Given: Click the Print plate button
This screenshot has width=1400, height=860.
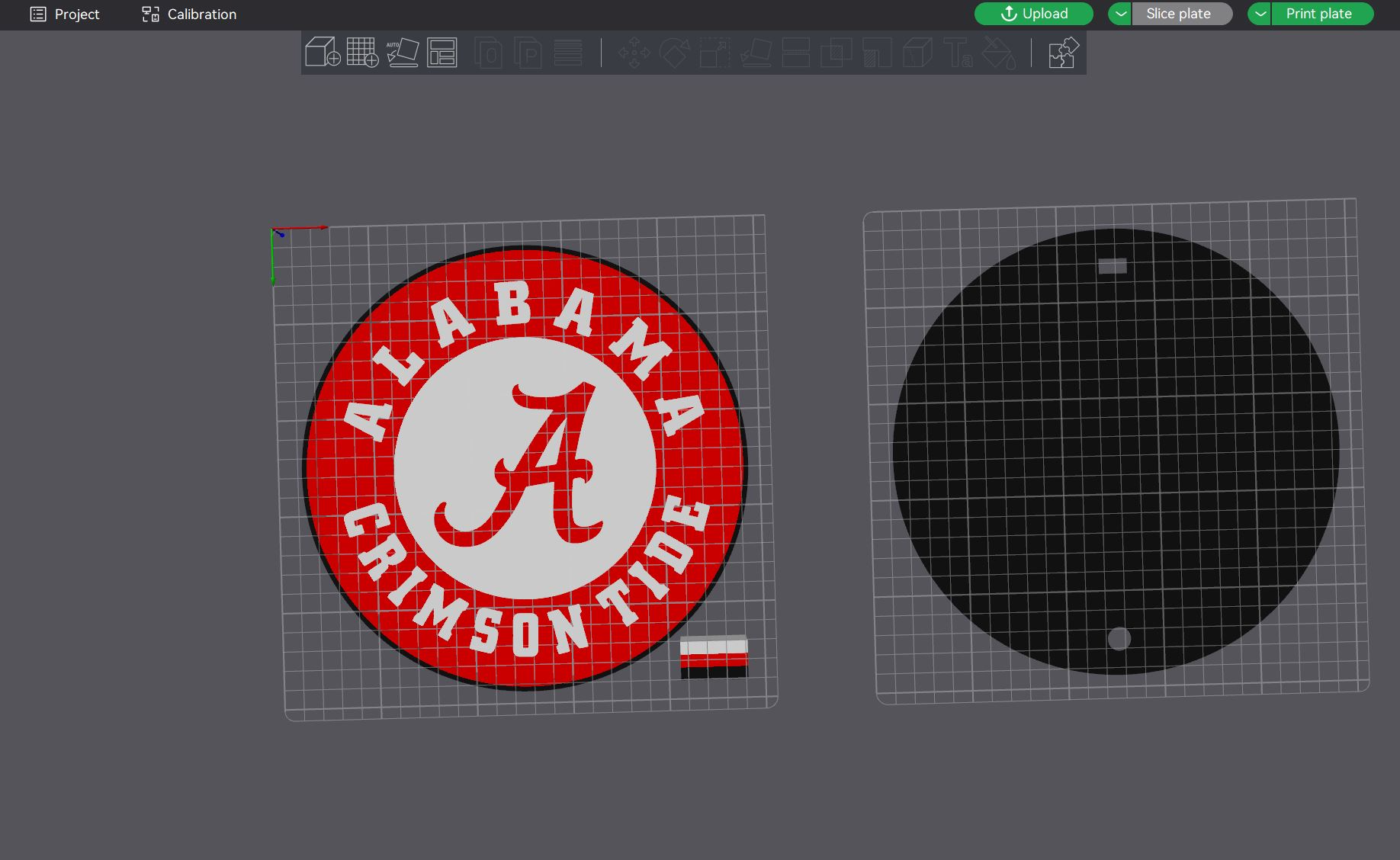Looking at the screenshot, I should [1322, 14].
